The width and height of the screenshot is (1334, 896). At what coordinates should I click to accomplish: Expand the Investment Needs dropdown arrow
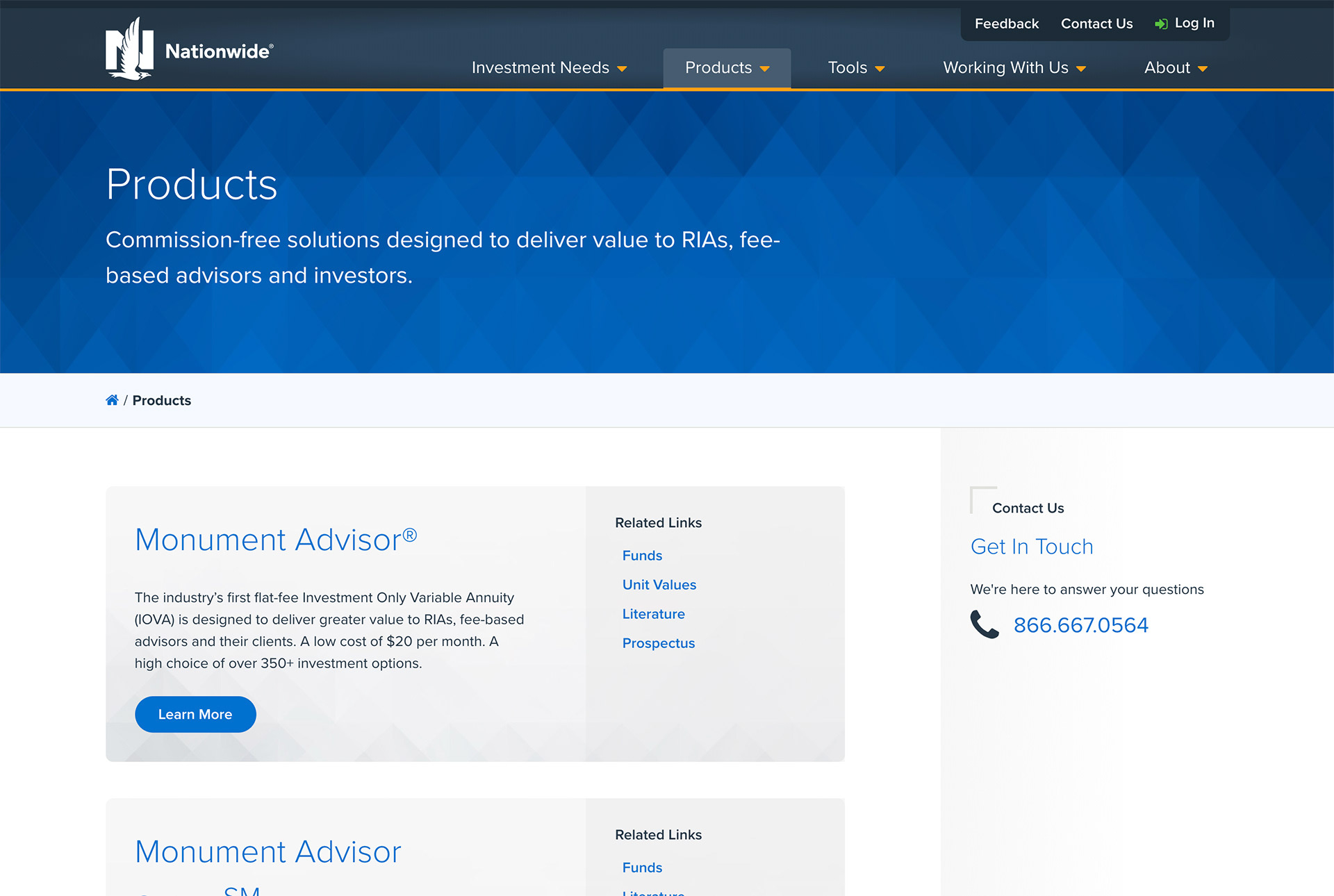point(623,69)
